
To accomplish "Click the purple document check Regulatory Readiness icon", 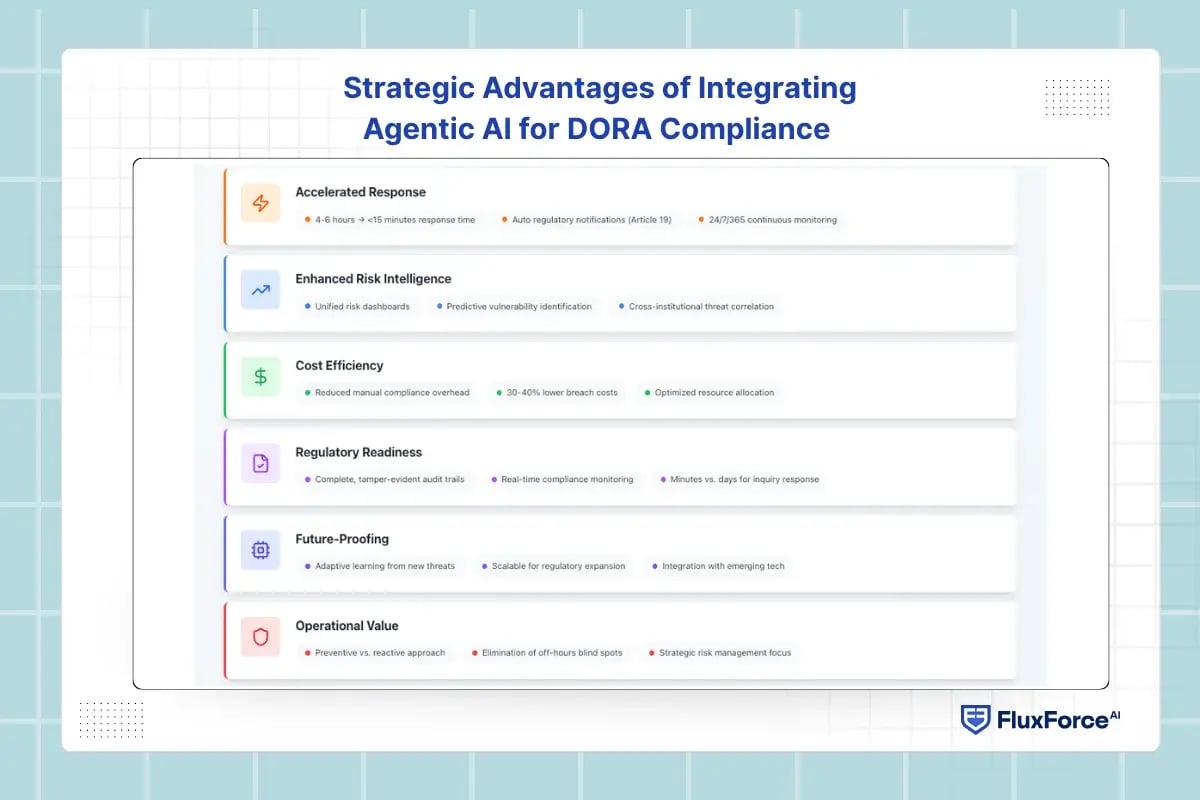I will pos(261,463).
